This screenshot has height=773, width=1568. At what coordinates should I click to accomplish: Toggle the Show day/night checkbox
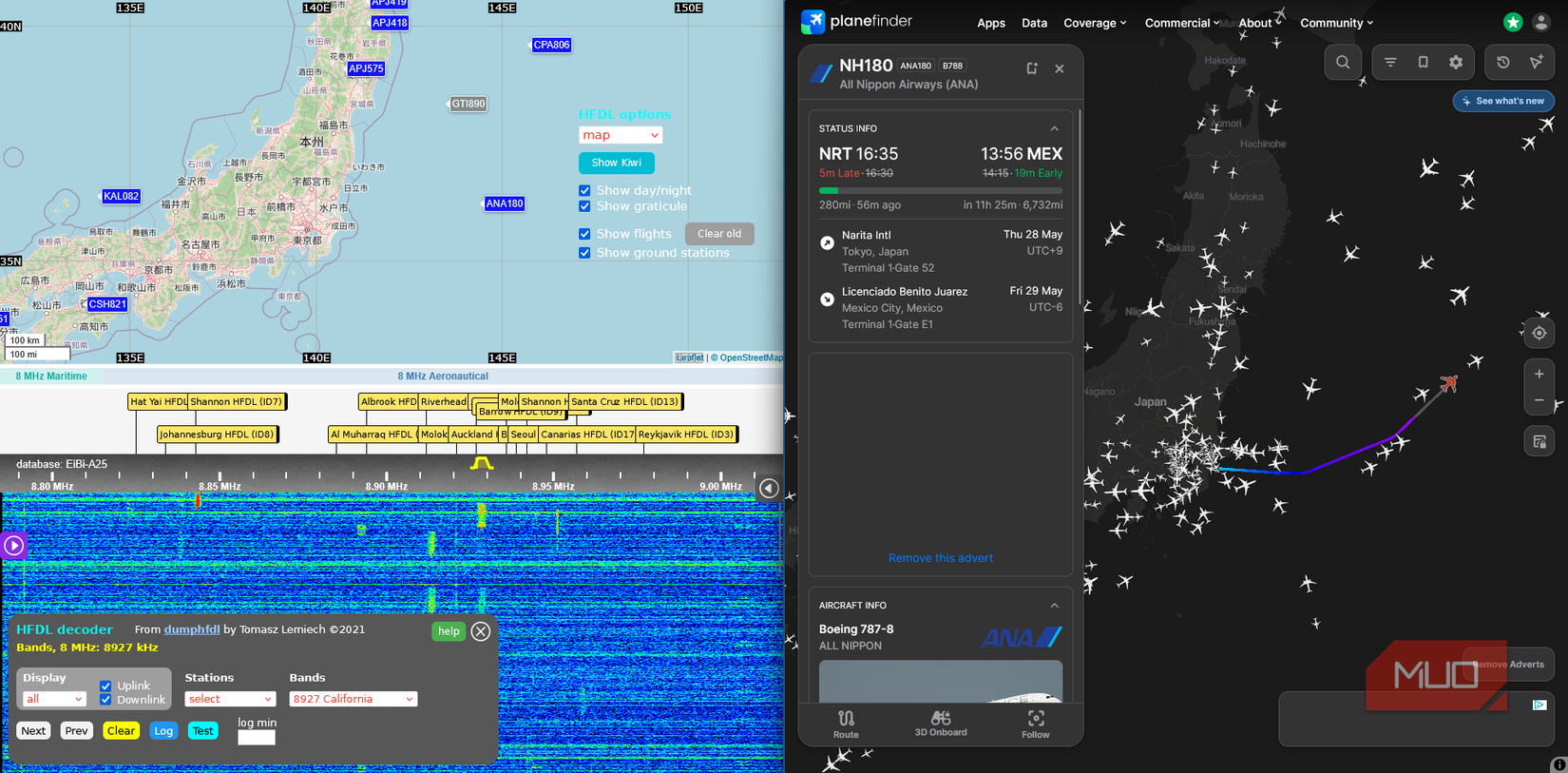click(584, 190)
